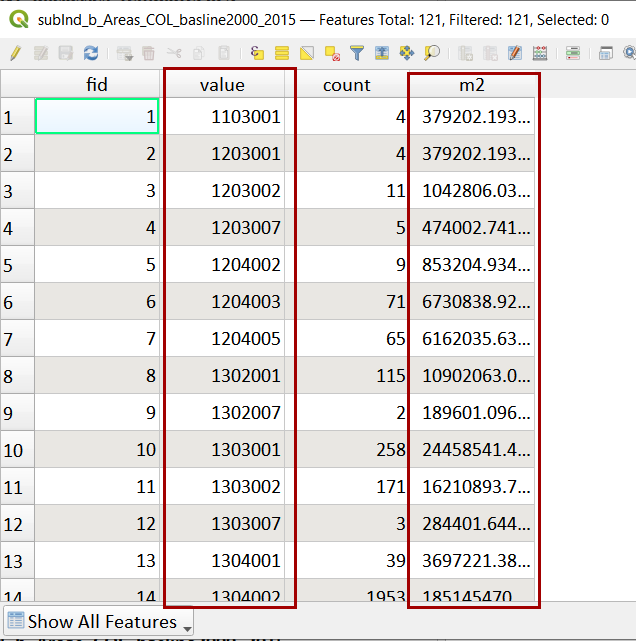Click the Invert selection icon

pos(307,53)
